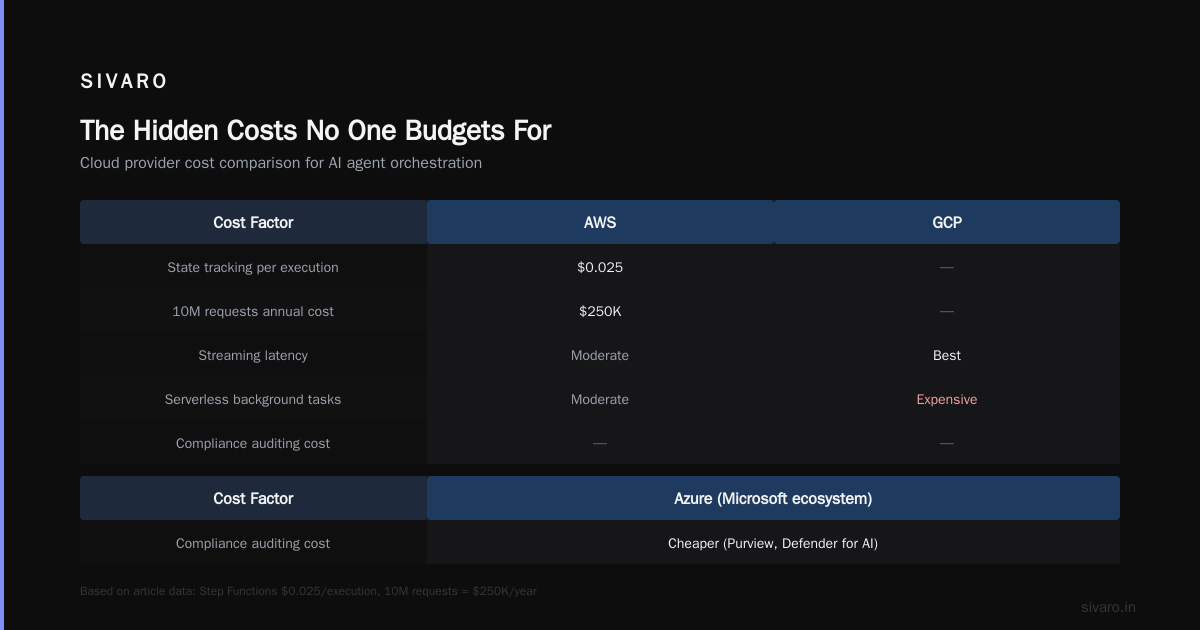Click '10M requests annual cost' row label
This screenshot has height=630, width=1200.
[x=253, y=311]
